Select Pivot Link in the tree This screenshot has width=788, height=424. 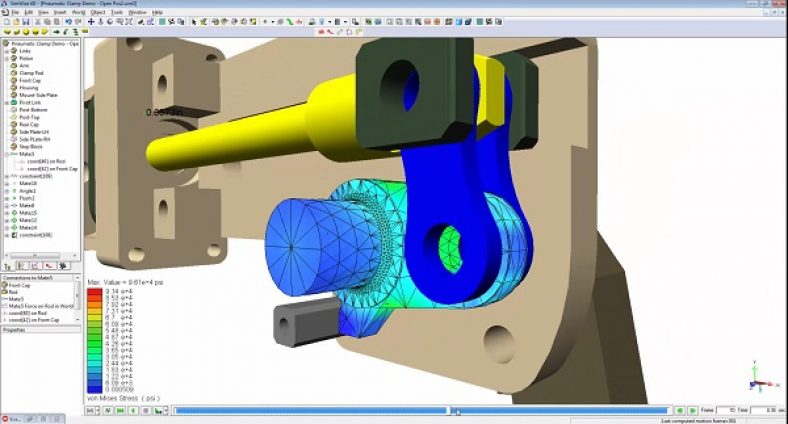click(30, 102)
